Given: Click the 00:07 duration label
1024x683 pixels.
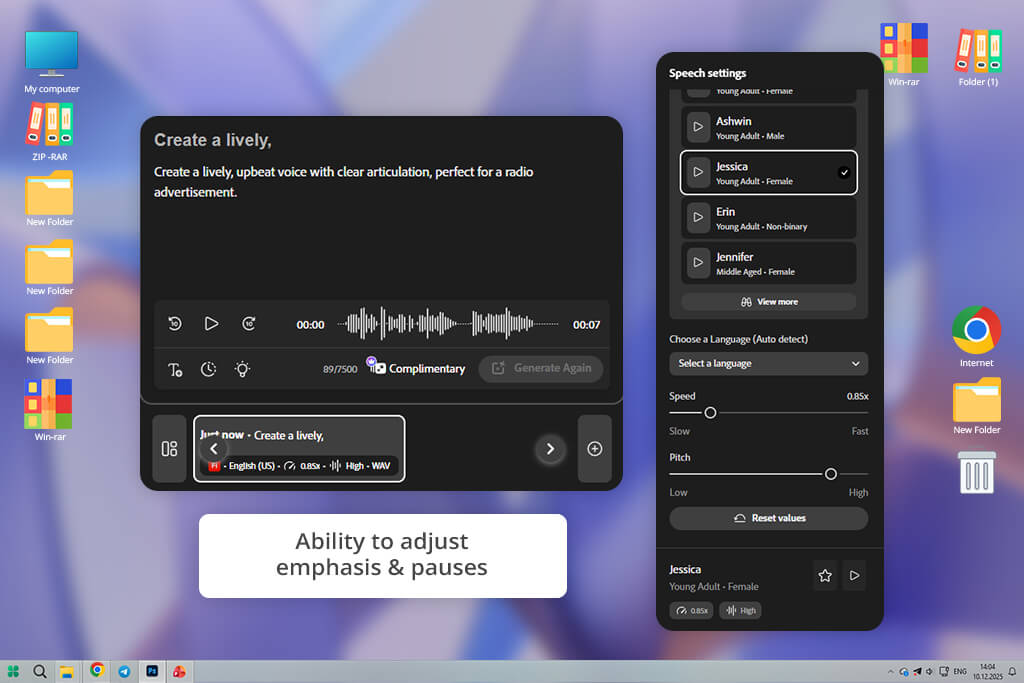Looking at the screenshot, I should click(586, 325).
